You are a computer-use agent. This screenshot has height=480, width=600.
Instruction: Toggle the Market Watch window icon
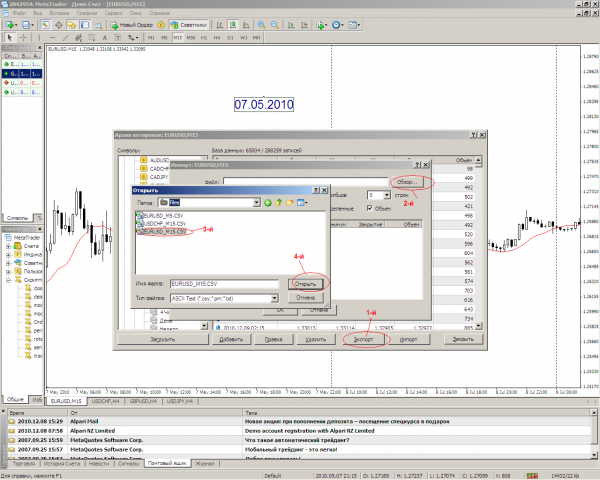pos(45,25)
